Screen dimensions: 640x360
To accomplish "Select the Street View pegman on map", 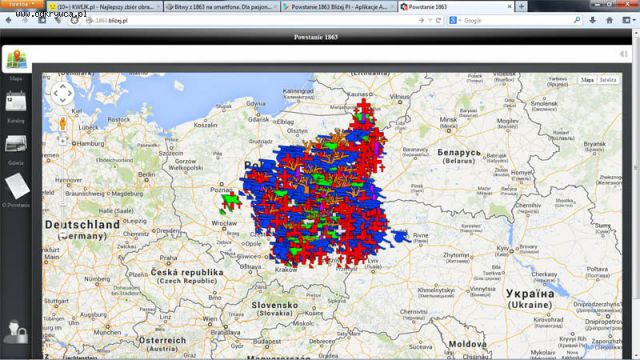I will tap(62, 122).
